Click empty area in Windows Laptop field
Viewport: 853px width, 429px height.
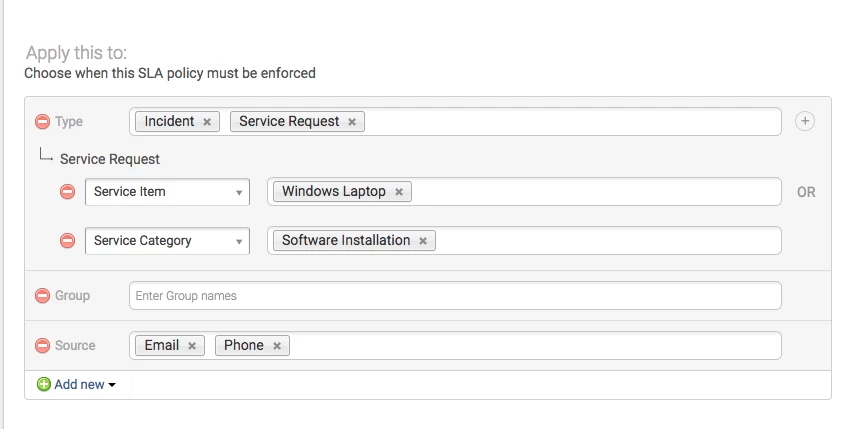[x=596, y=192]
